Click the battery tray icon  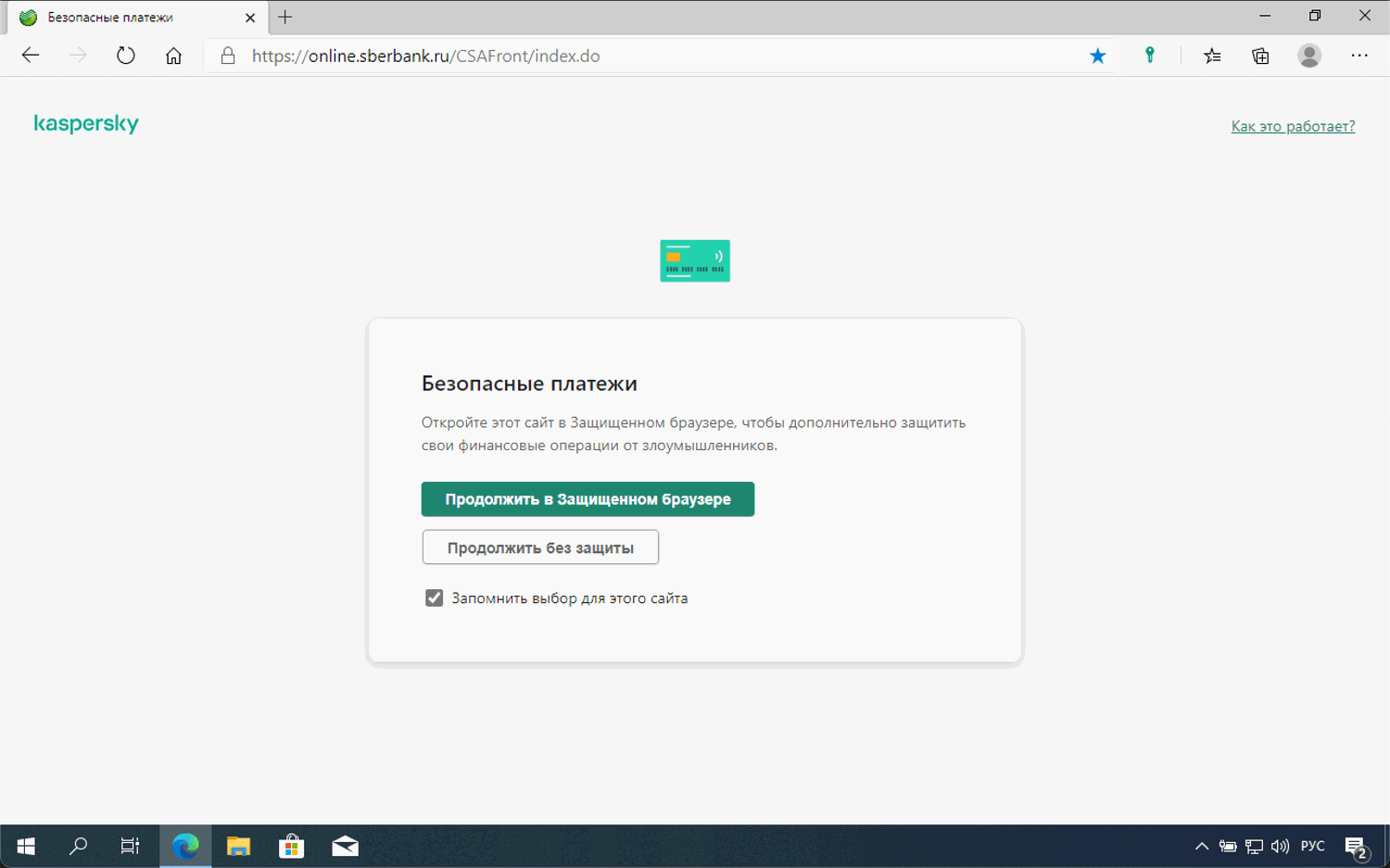[x=1228, y=846]
